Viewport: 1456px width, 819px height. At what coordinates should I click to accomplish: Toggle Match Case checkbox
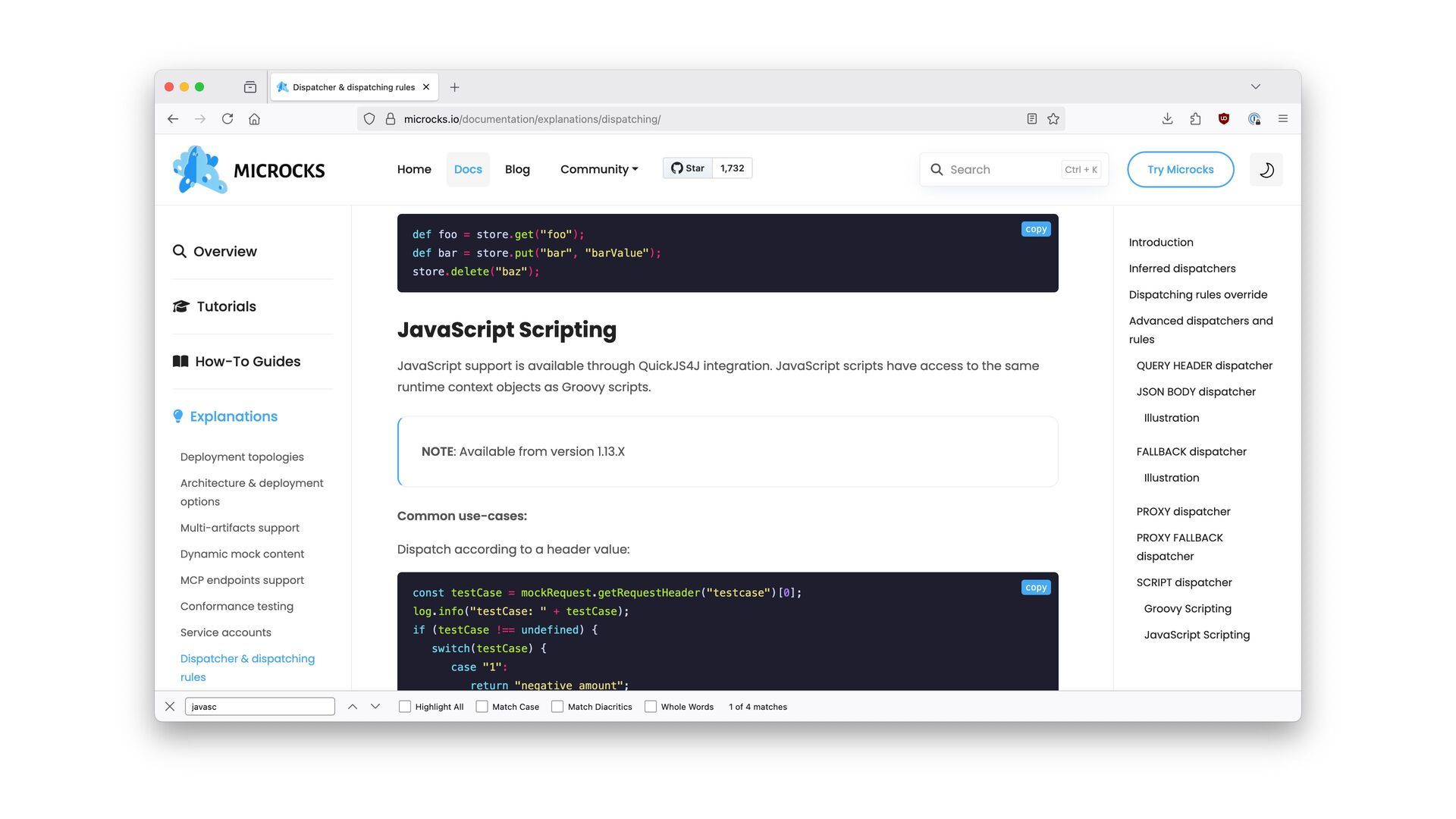482,707
